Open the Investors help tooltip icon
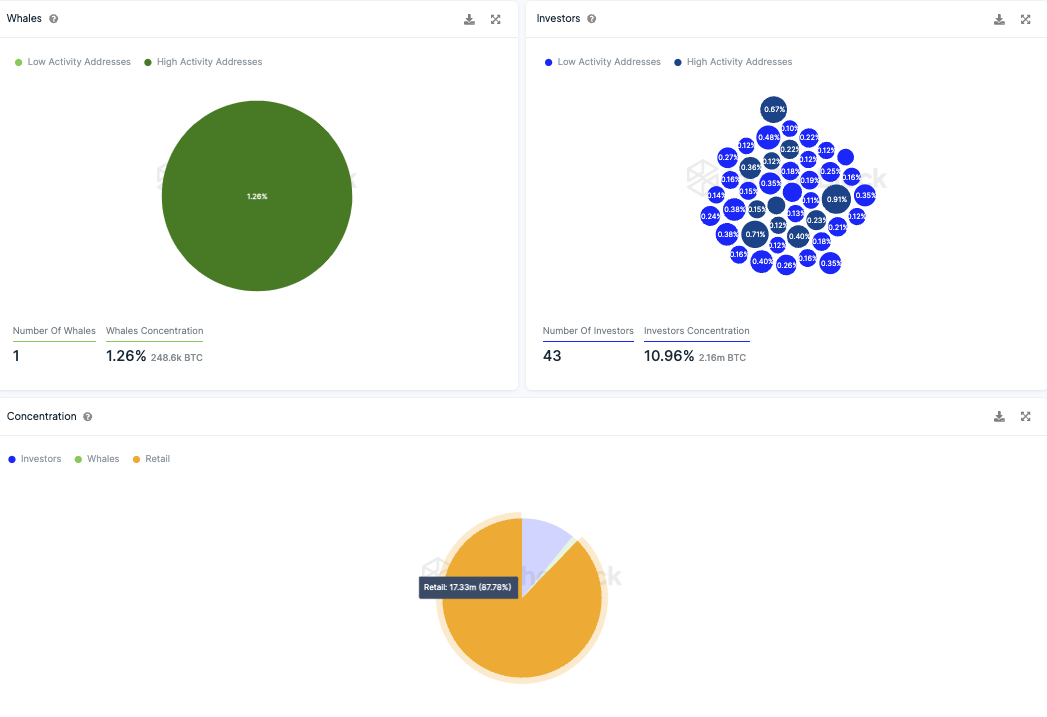 592,19
